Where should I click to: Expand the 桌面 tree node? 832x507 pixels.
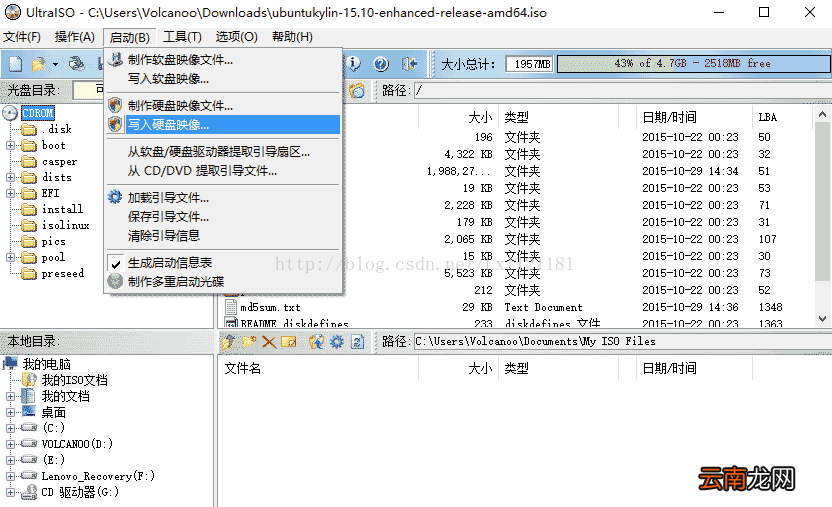click(x=10, y=412)
